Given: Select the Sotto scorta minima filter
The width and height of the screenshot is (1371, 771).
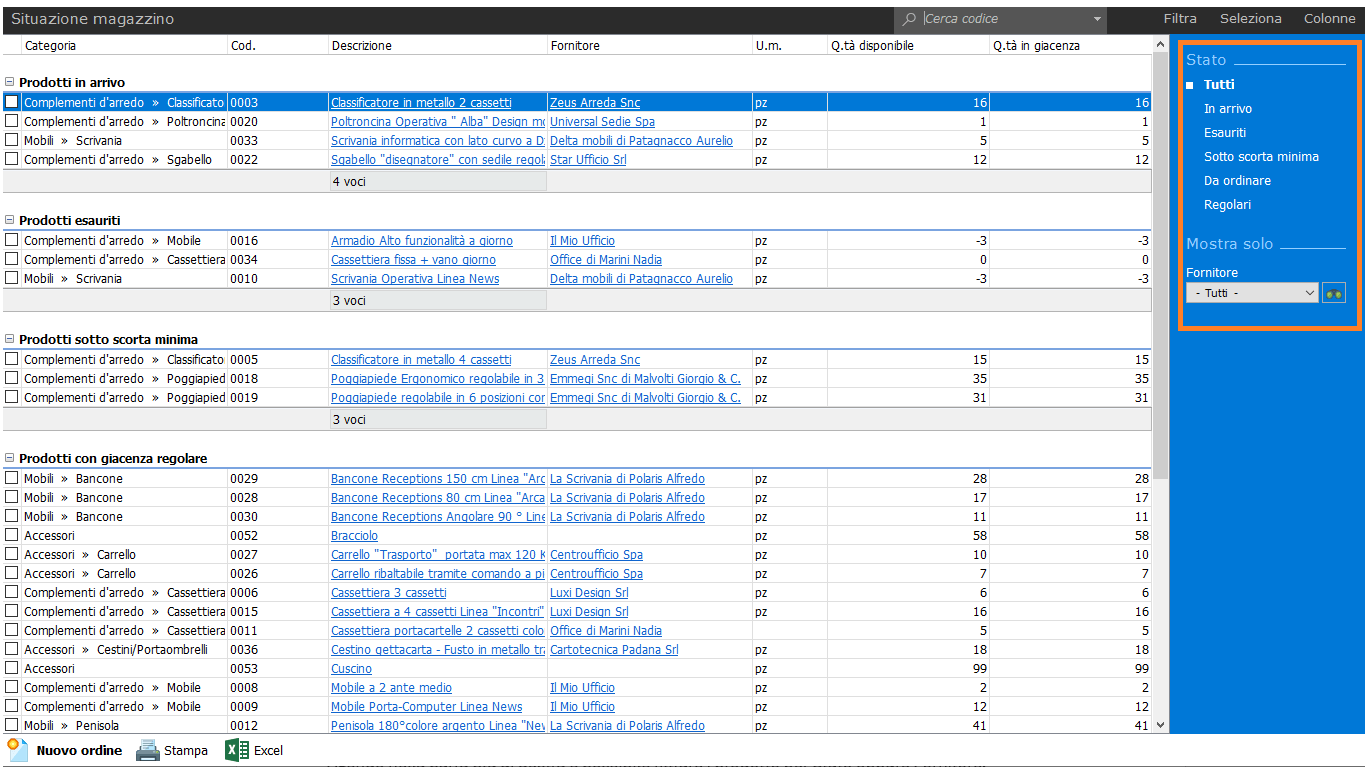Looking at the screenshot, I should point(1261,157).
